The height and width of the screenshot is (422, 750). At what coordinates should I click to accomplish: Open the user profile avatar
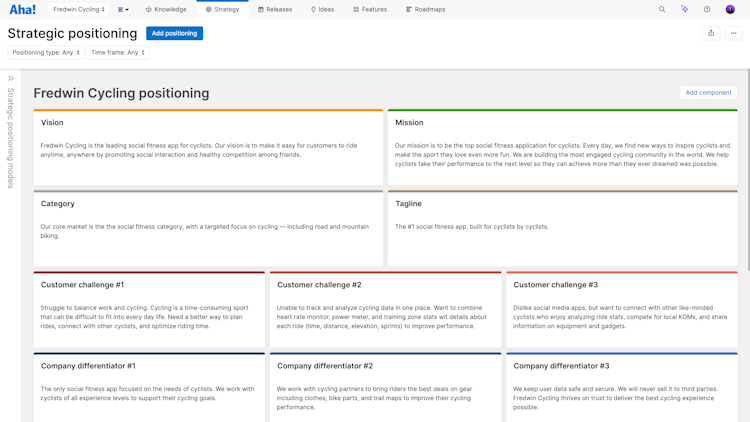pyautogui.click(x=730, y=9)
